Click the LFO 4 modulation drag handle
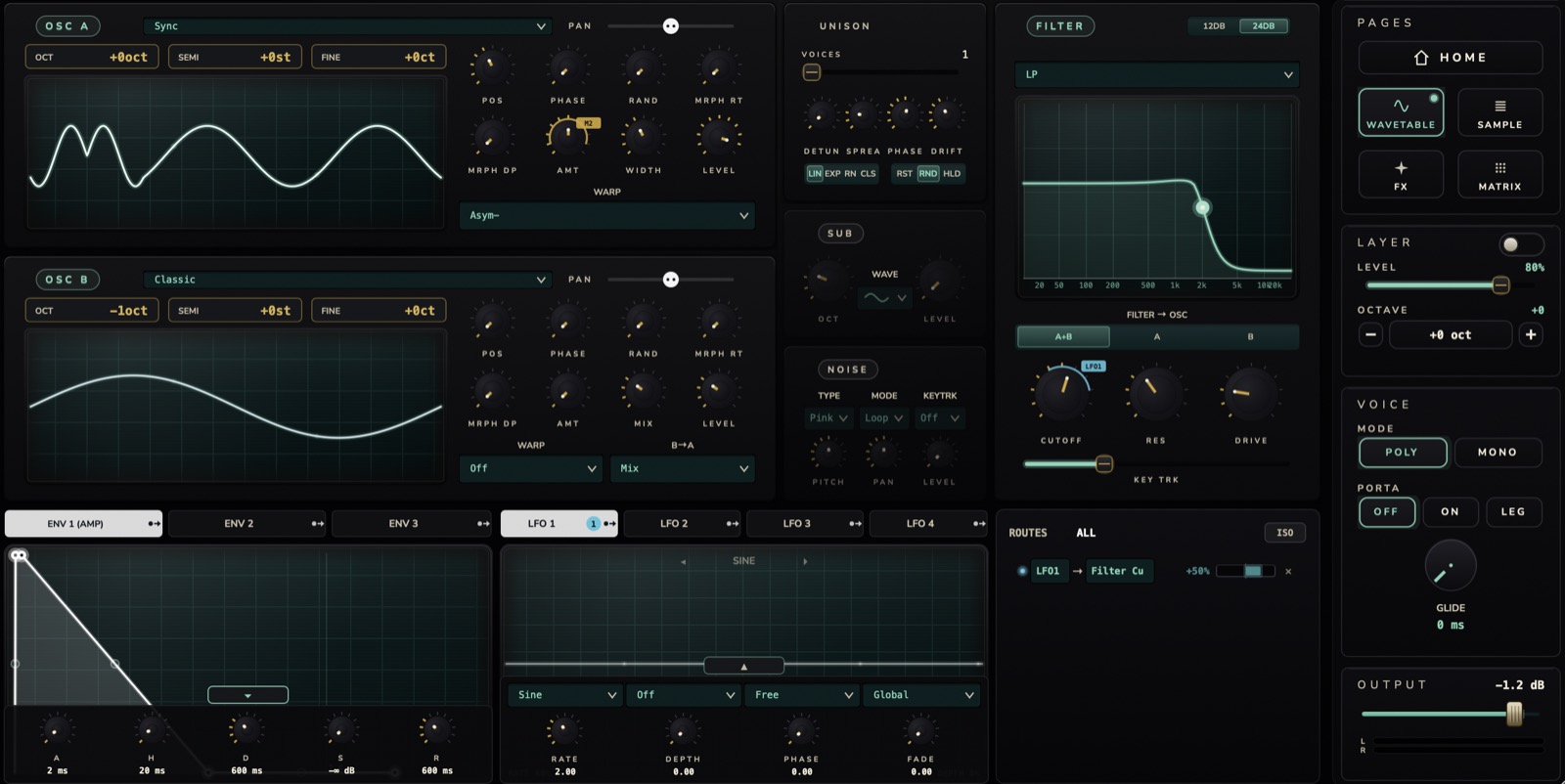Viewport: 1565px width, 784px height. click(979, 524)
